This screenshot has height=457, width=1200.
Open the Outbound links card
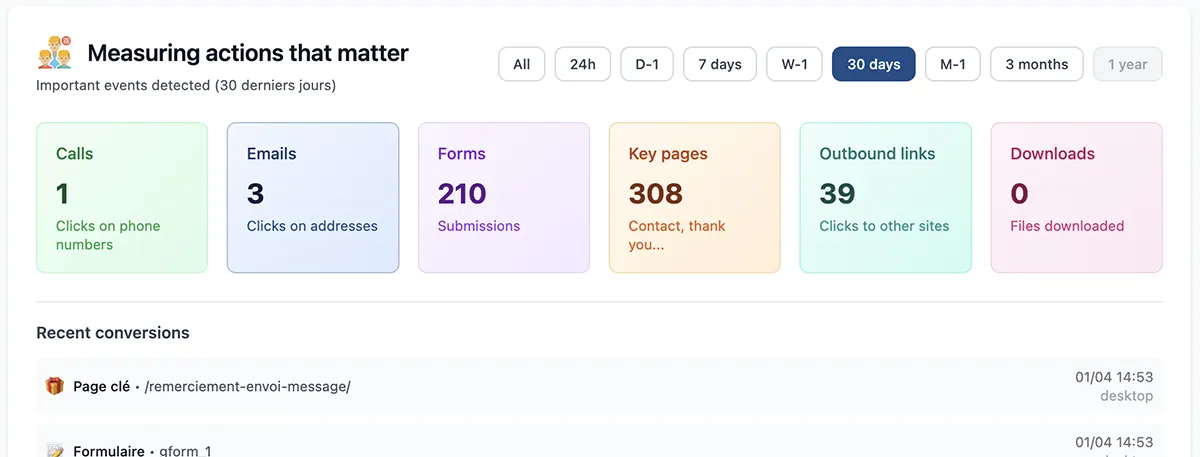pyautogui.click(x=886, y=198)
